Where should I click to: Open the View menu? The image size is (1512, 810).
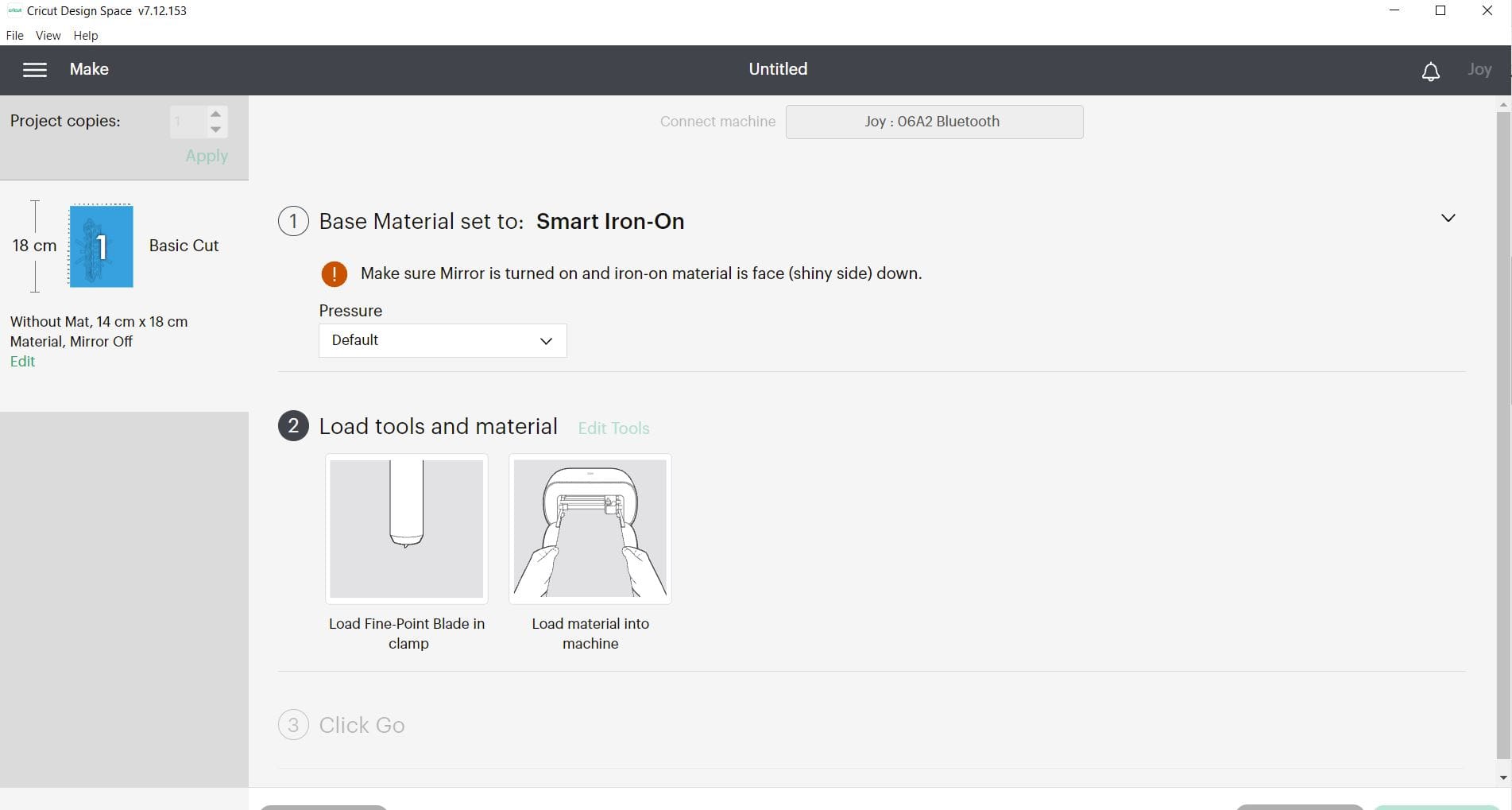tap(48, 36)
